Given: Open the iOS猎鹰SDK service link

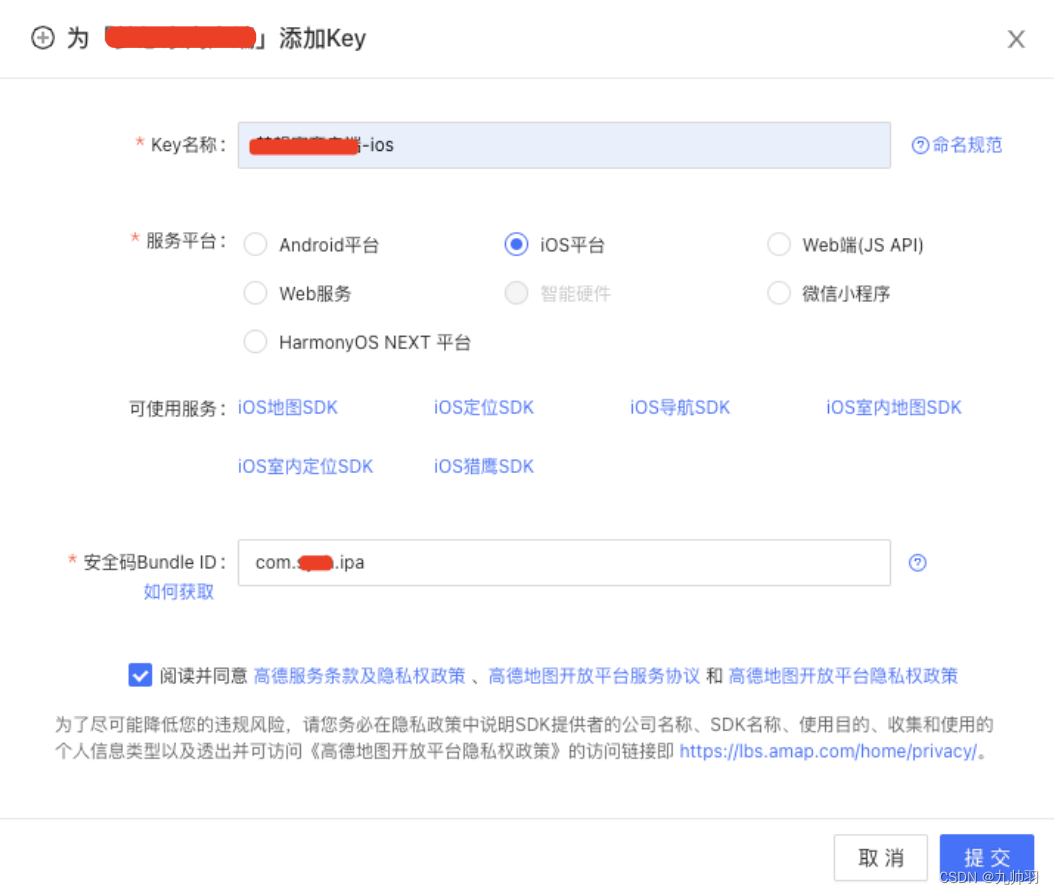Looking at the screenshot, I should coord(483,466).
